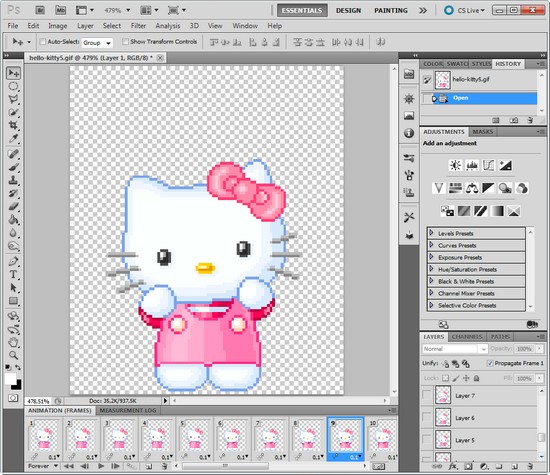
Task: Switch to the Masks tab
Action: [x=483, y=132]
